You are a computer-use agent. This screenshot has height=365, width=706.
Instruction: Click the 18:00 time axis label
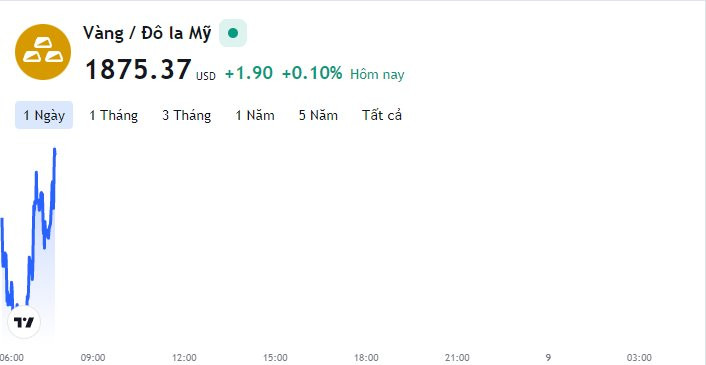click(x=366, y=358)
